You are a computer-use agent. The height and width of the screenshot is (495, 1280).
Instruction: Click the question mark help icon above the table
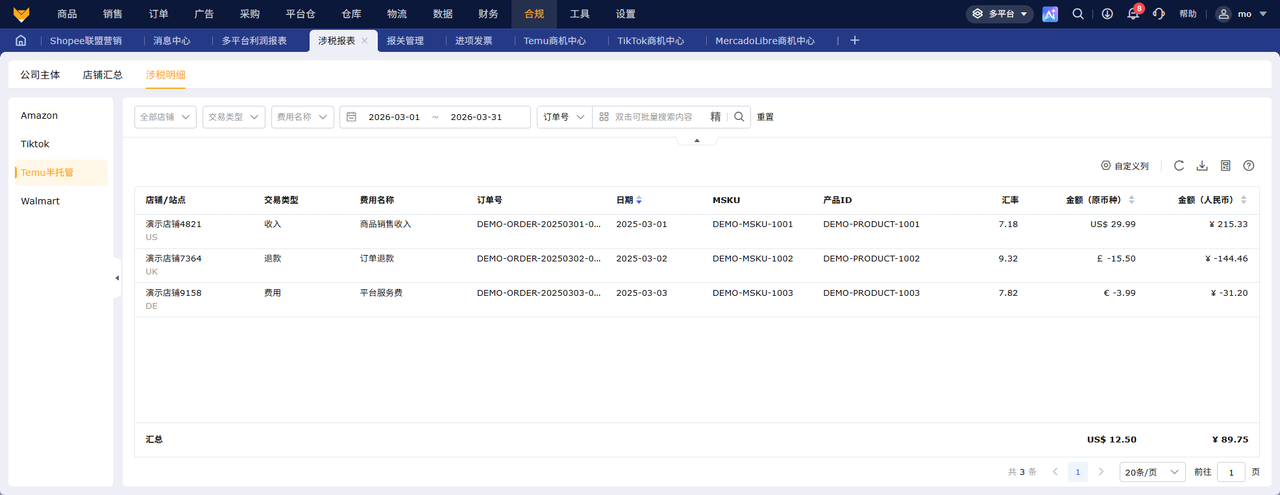pyautogui.click(x=1248, y=166)
